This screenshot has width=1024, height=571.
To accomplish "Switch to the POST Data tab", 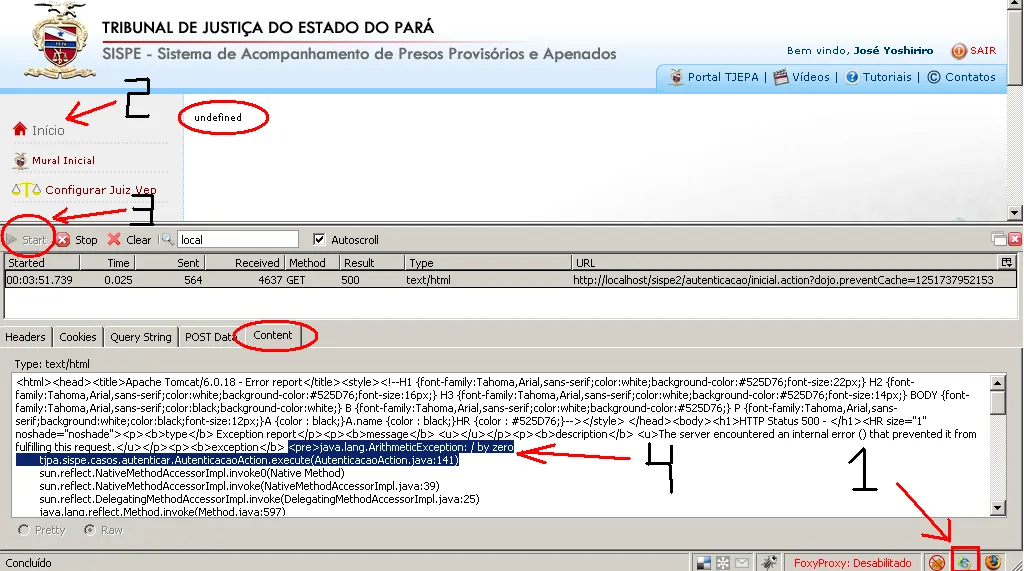I will pyautogui.click(x=209, y=337).
